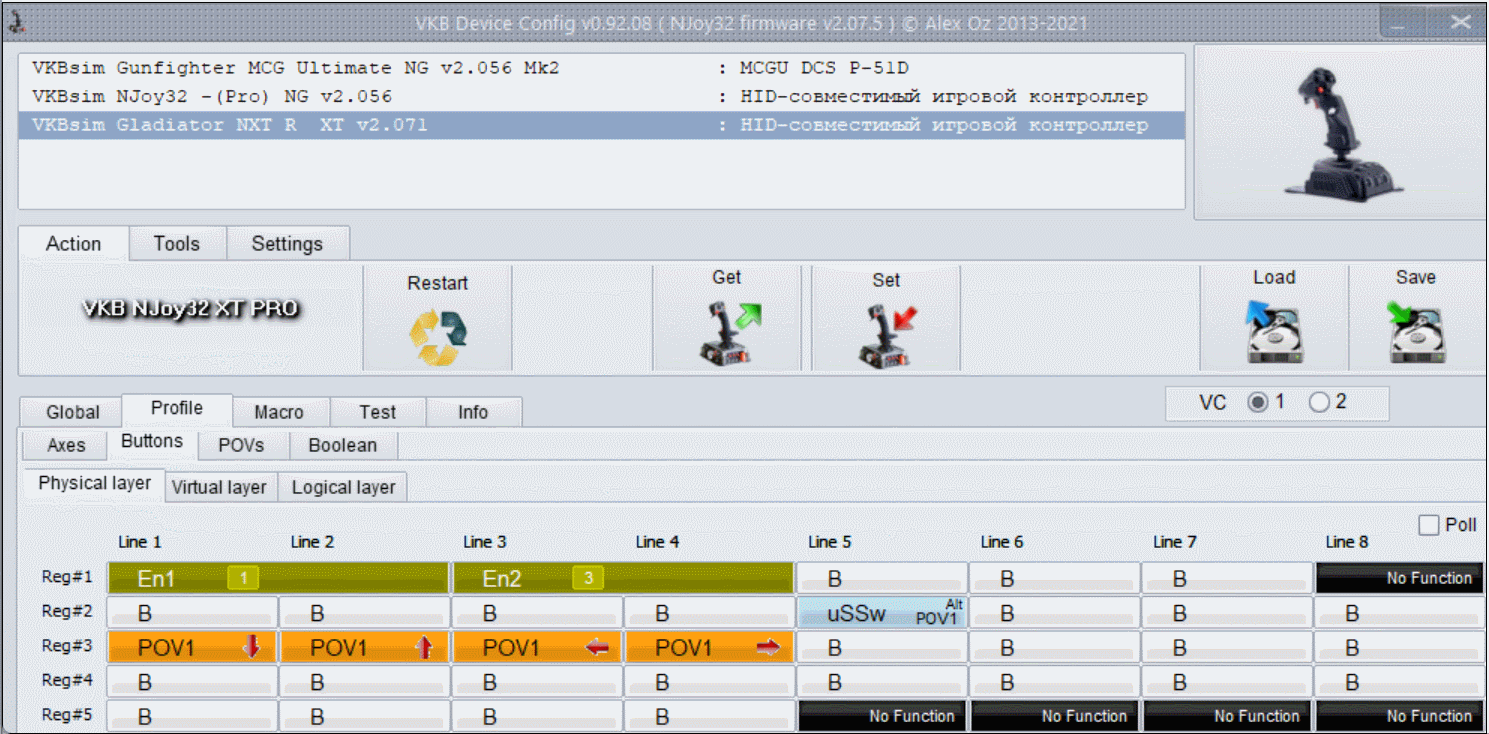Select the POV1 left-arrow button cell

538,648
